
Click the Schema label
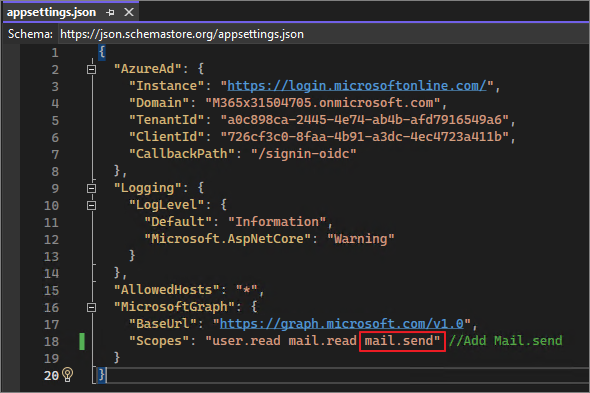click(x=30, y=34)
